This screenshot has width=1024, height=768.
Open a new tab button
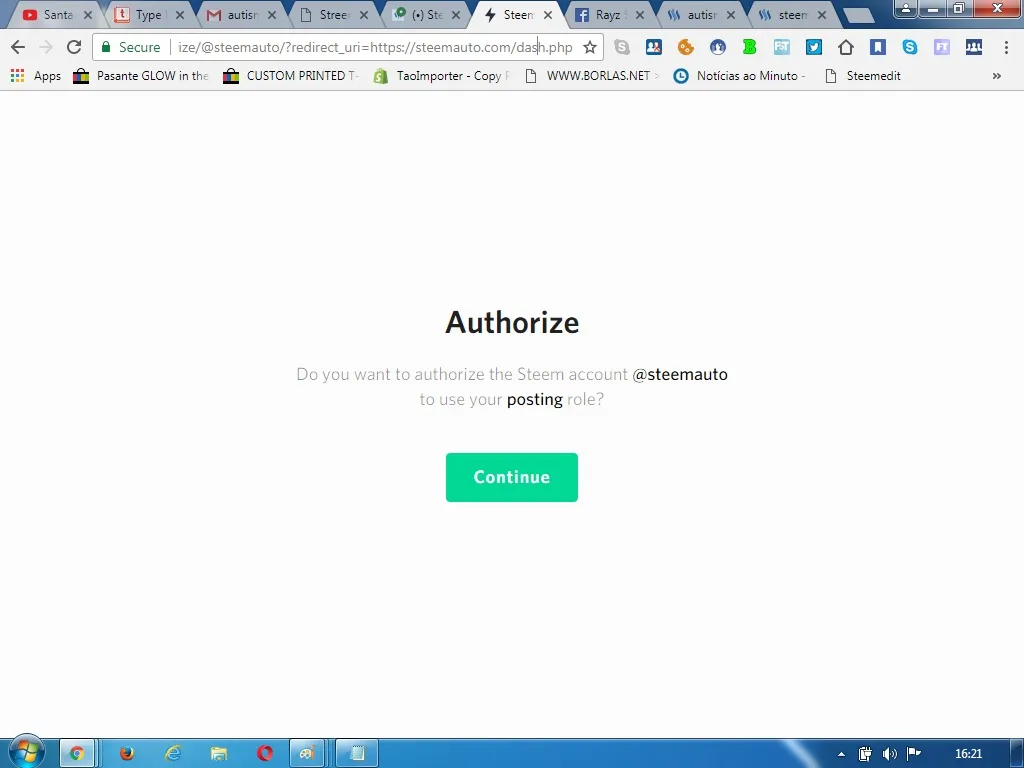pos(858,16)
